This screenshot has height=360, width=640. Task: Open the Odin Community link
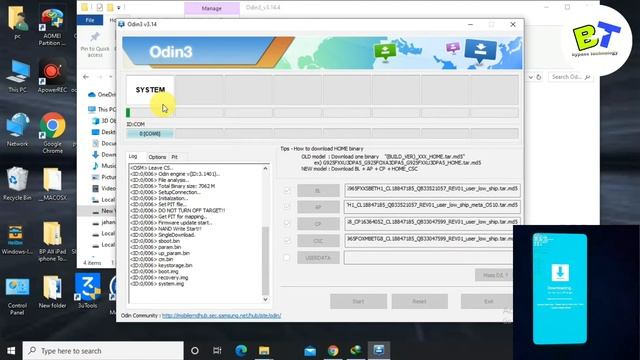pyautogui.click(x=222, y=316)
